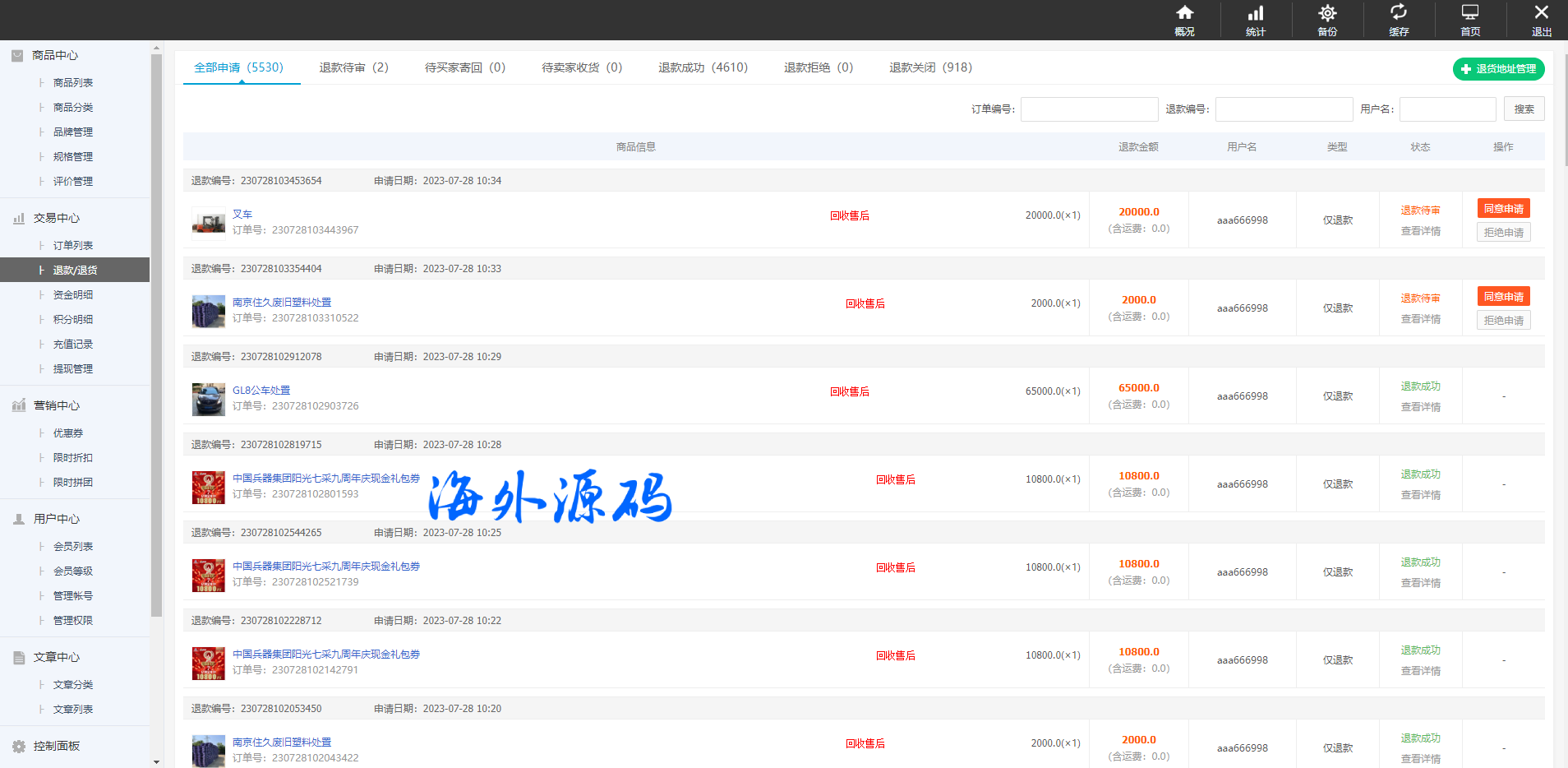Switch to the 退款关闭 (918) tab
The width and height of the screenshot is (1568, 768).
(x=930, y=67)
